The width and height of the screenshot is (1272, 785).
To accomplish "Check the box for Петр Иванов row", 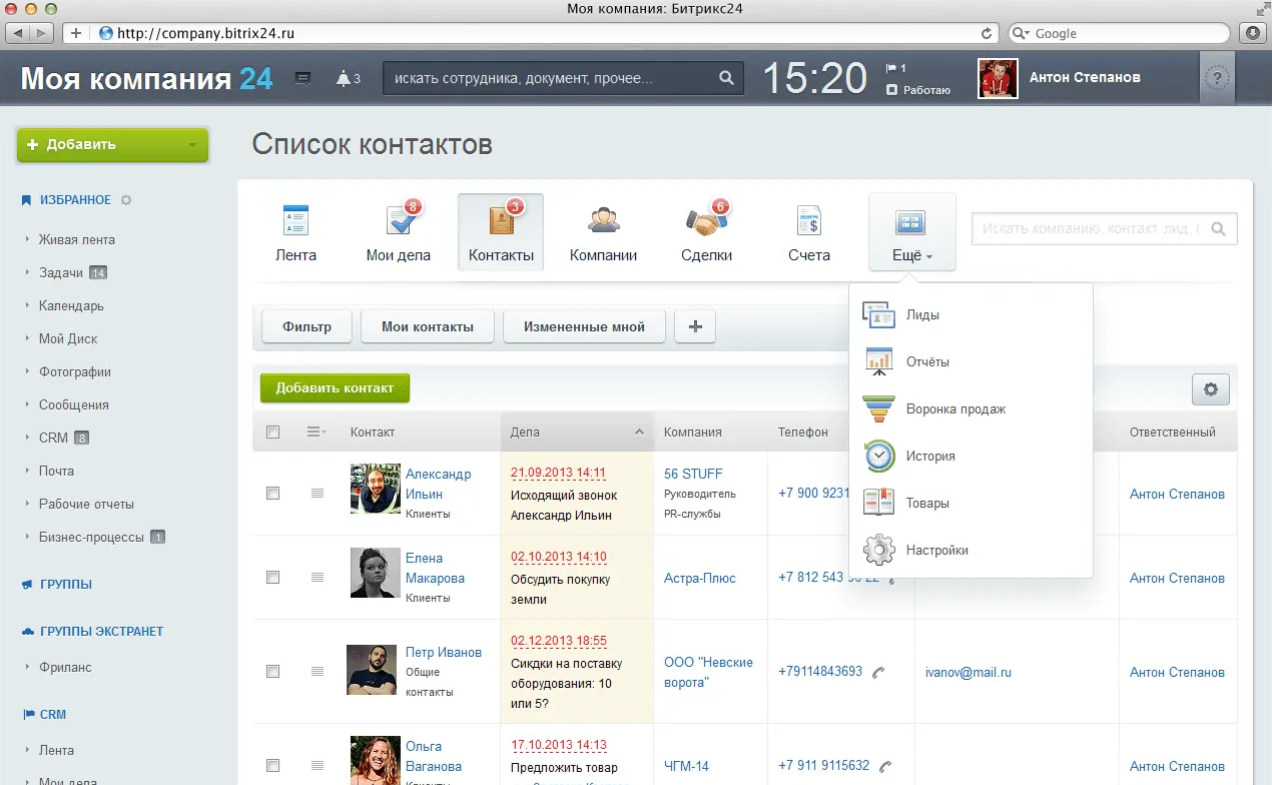I will (273, 672).
